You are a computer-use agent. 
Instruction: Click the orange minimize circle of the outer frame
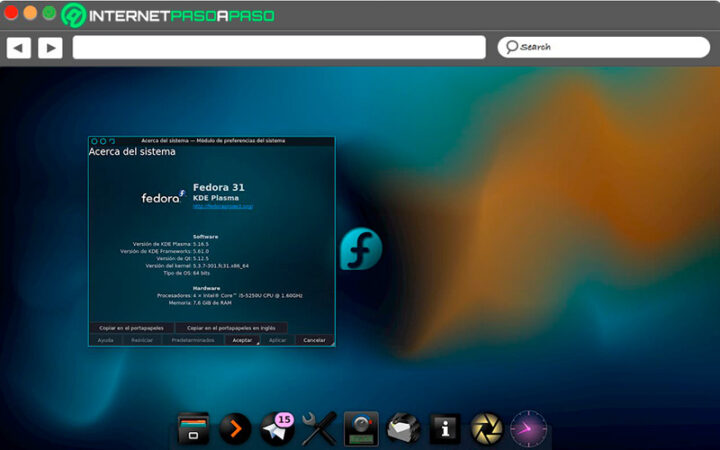point(30,12)
